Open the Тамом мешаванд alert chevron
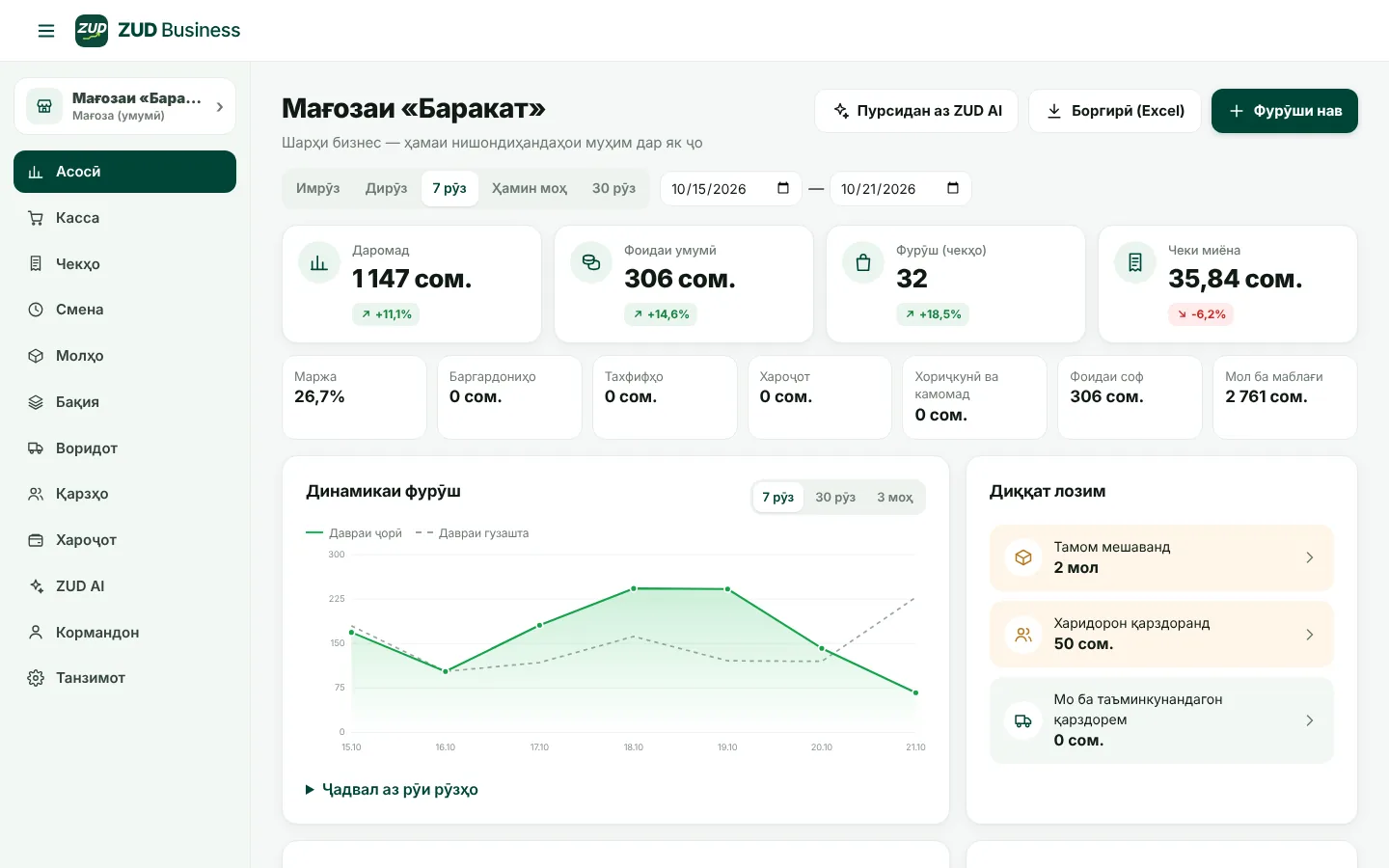The image size is (1389, 868). [x=1309, y=557]
